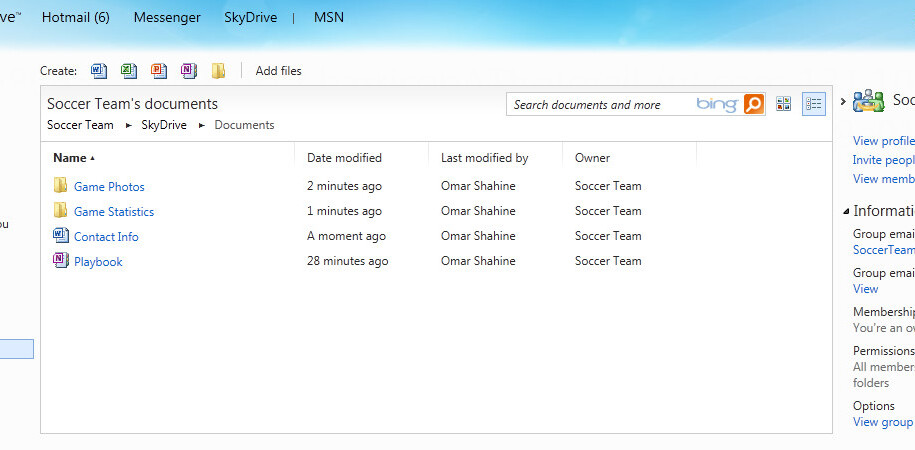
Task: Open Messenger from top navigation
Action: 167,17
